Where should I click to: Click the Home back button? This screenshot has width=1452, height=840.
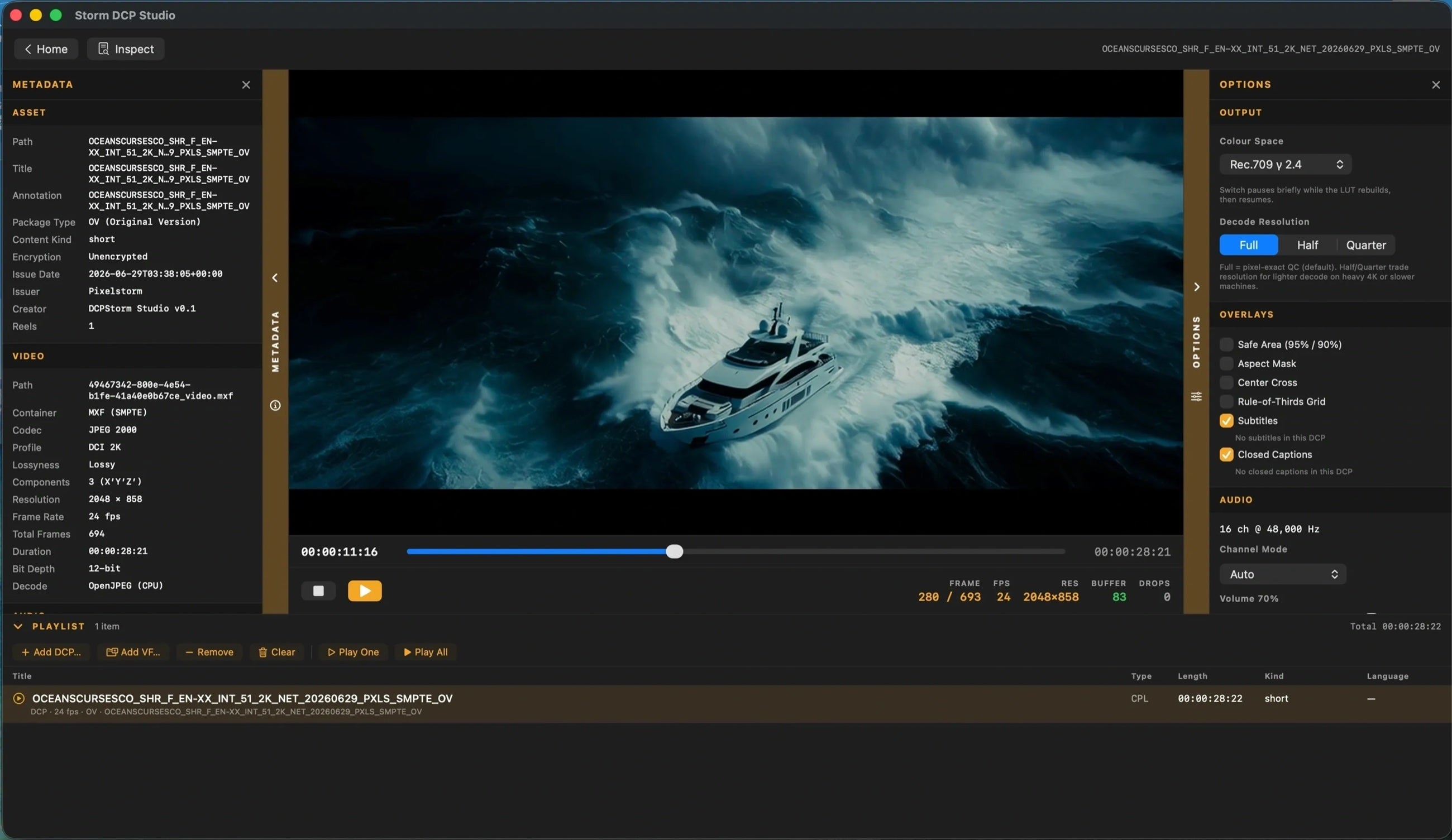point(46,49)
